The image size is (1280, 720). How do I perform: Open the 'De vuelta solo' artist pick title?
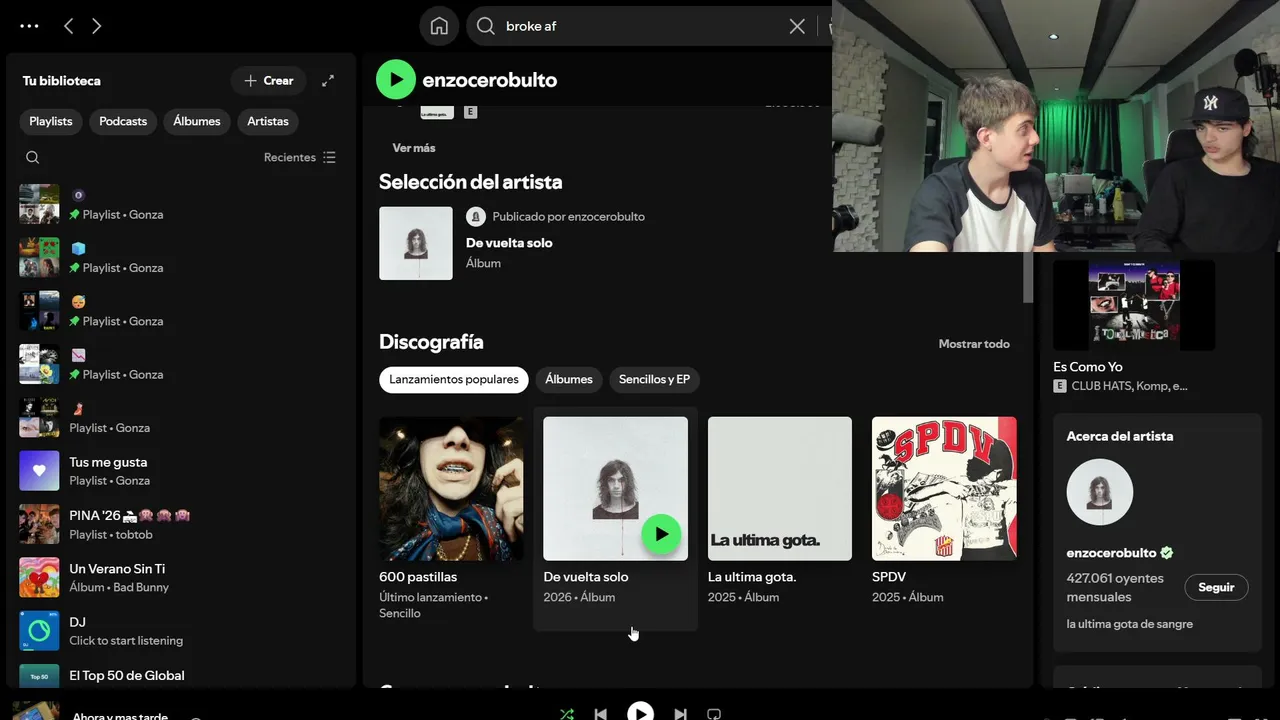pyautogui.click(x=509, y=243)
